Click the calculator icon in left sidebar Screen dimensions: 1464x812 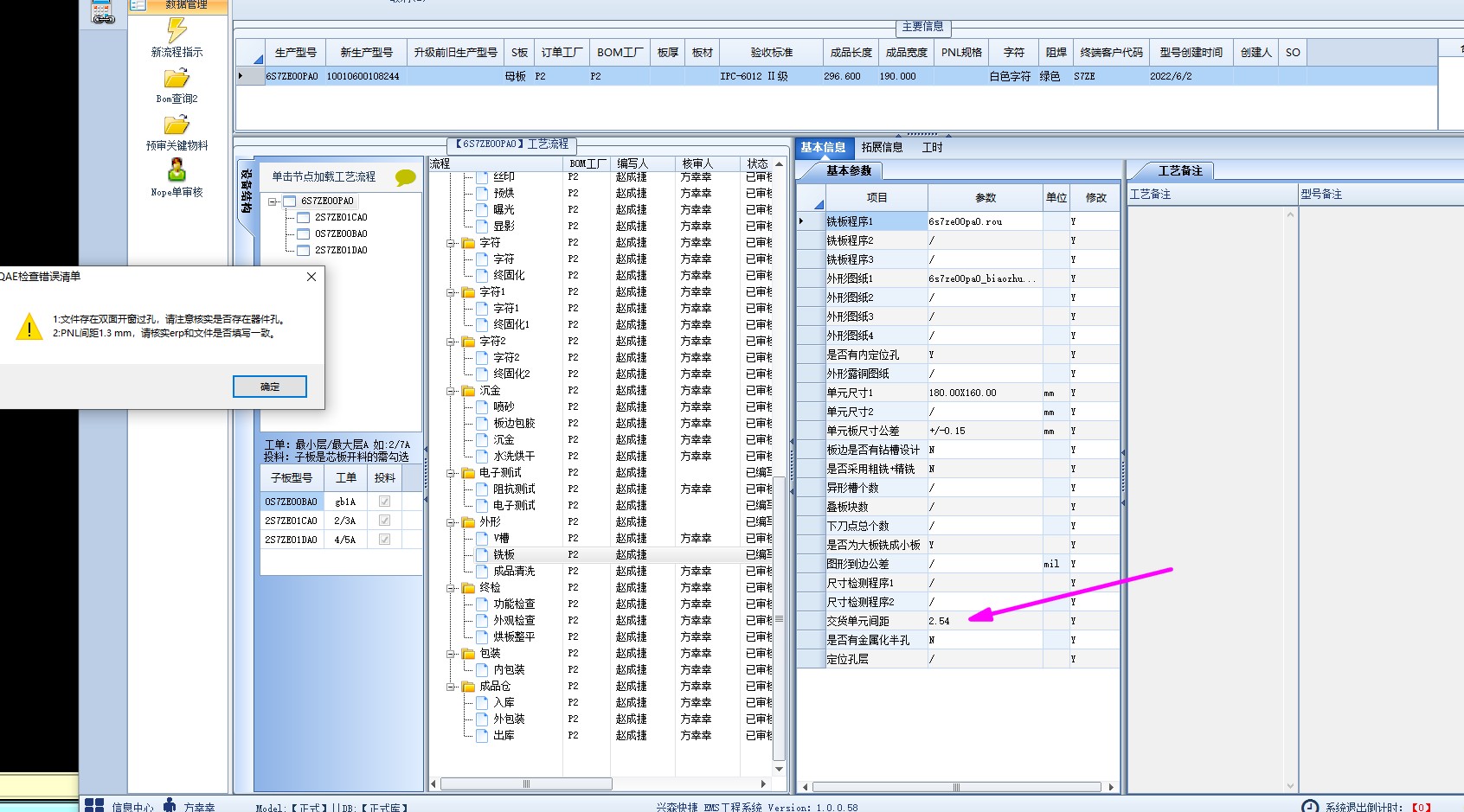coord(103,11)
